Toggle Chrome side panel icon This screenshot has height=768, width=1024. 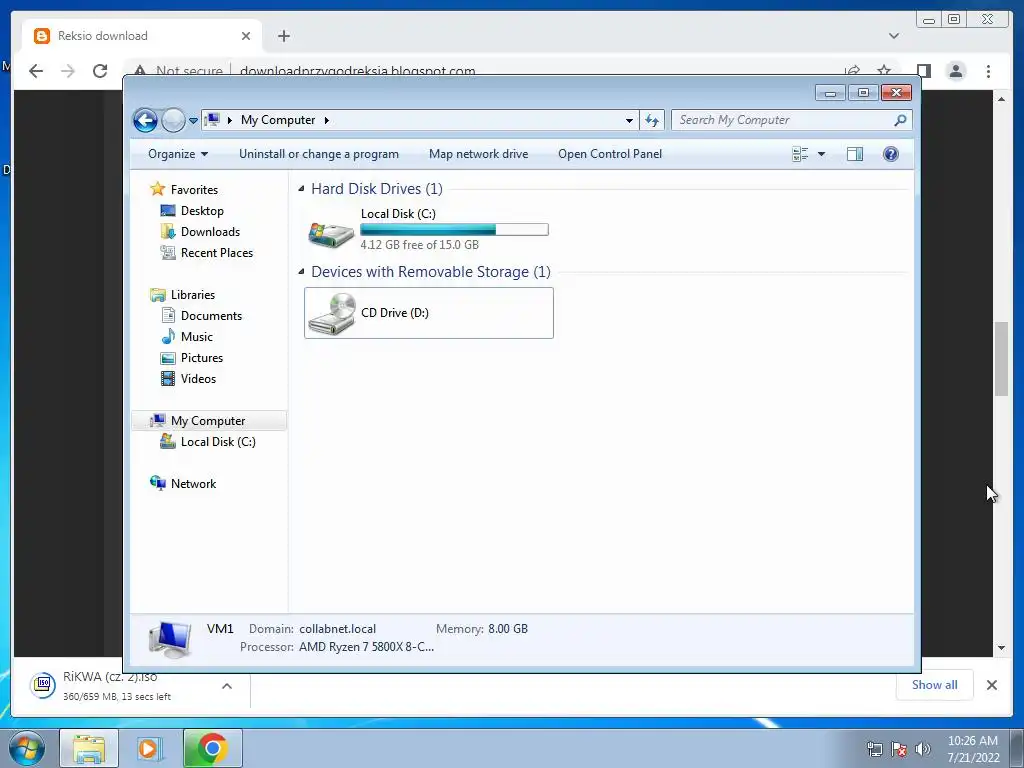923,71
